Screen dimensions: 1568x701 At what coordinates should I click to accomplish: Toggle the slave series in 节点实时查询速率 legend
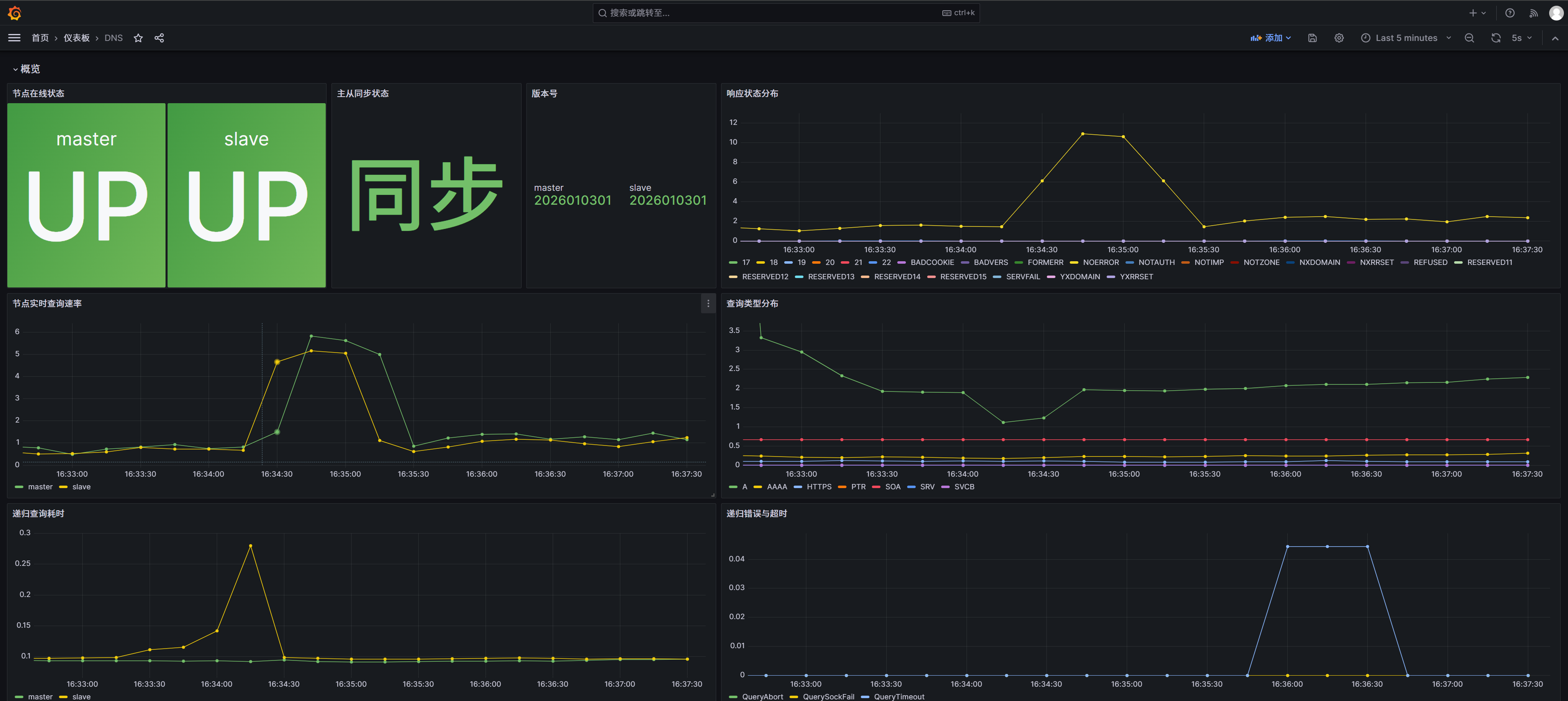tap(81, 487)
